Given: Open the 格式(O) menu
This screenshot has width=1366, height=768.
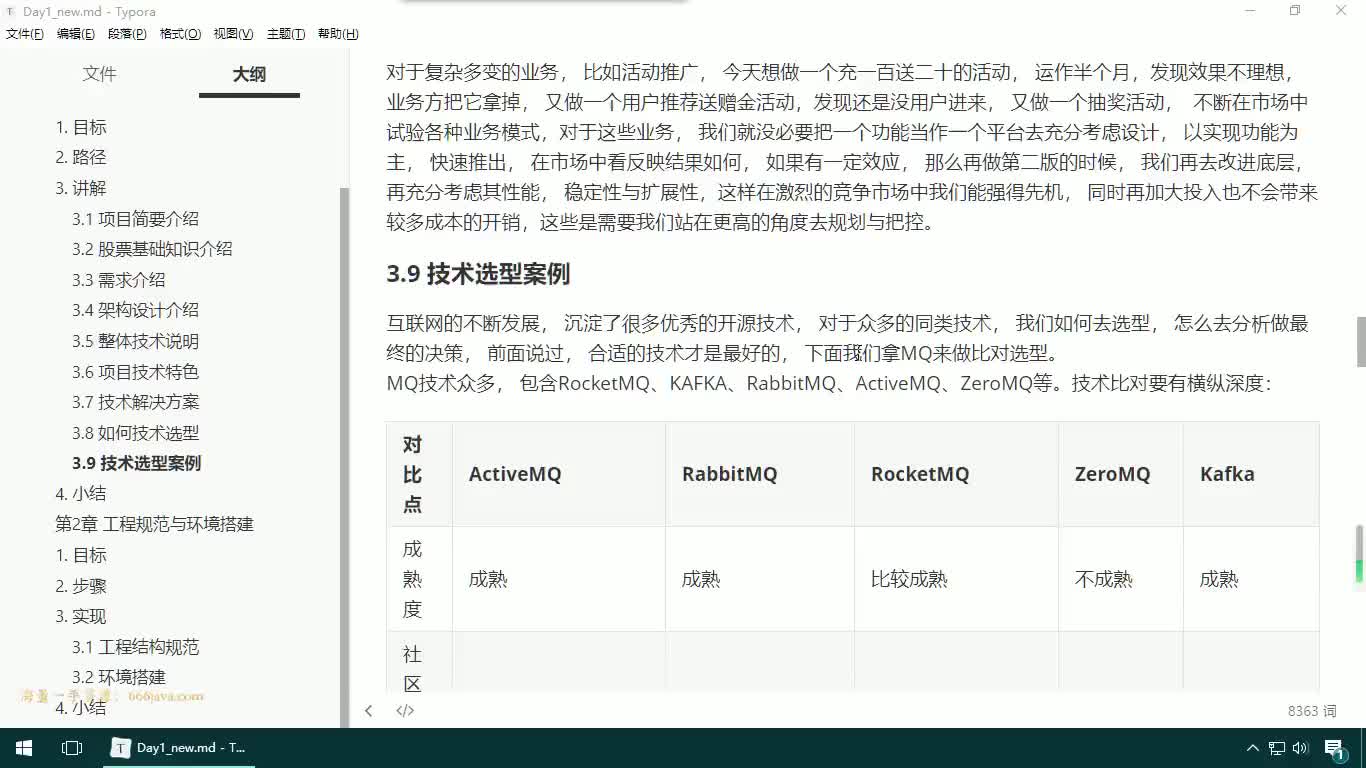Looking at the screenshot, I should tap(180, 34).
